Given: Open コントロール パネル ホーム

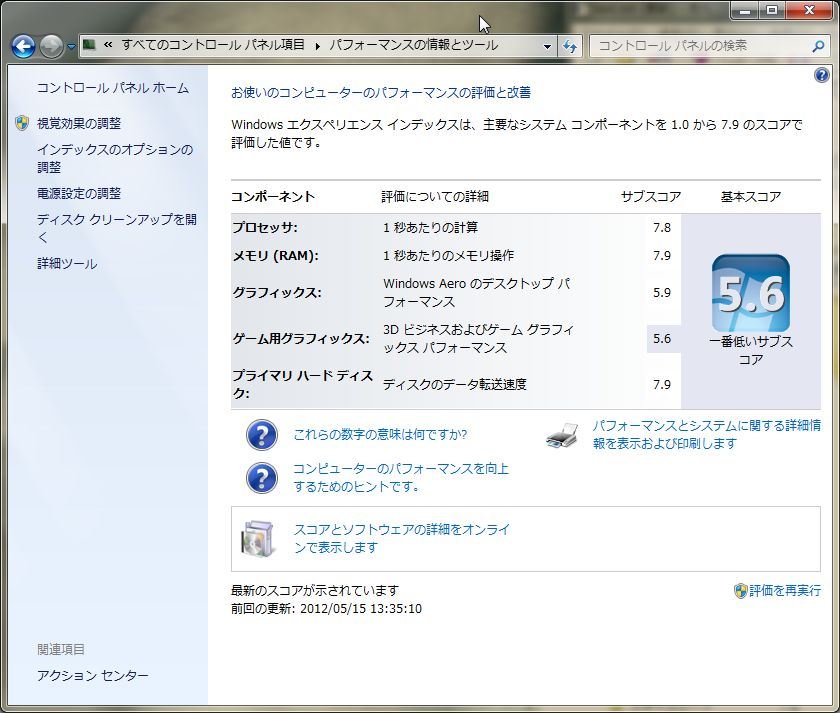Looking at the screenshot, I should [x=113, y=88].
